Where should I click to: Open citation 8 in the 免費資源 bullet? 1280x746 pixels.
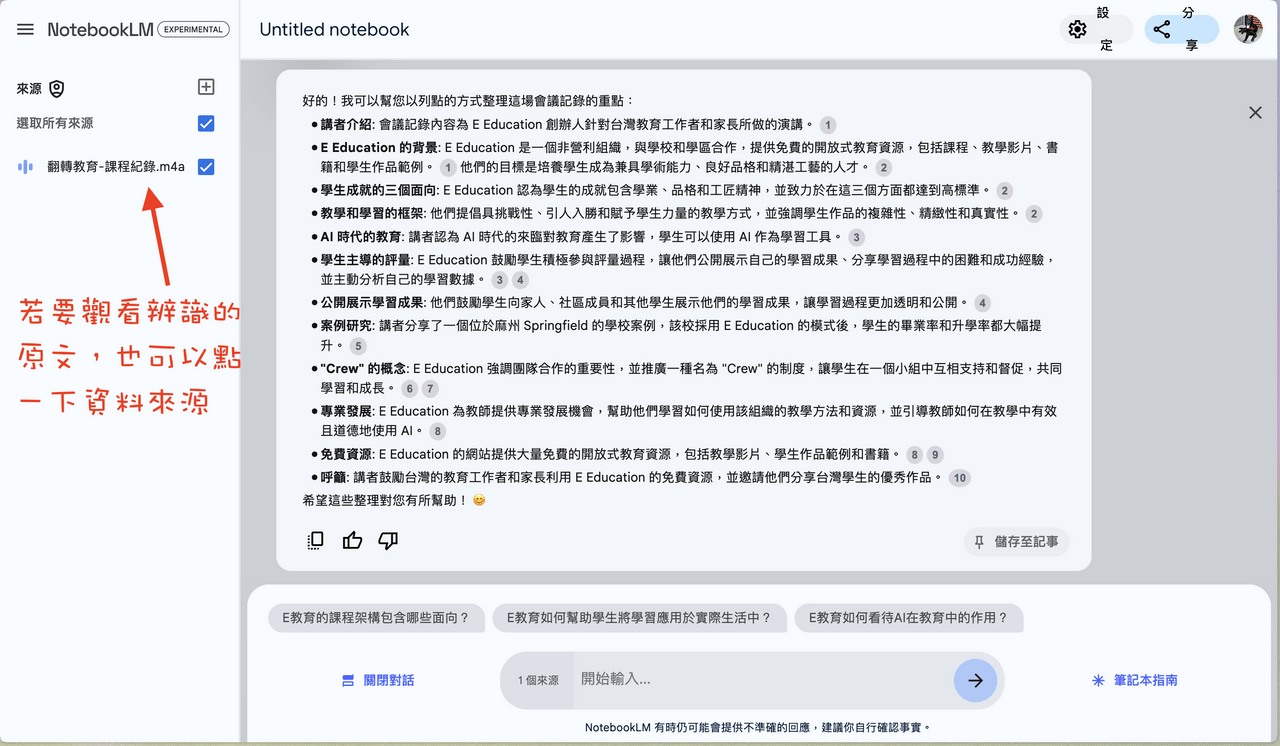pyautogui.click(x=914, y=455)
